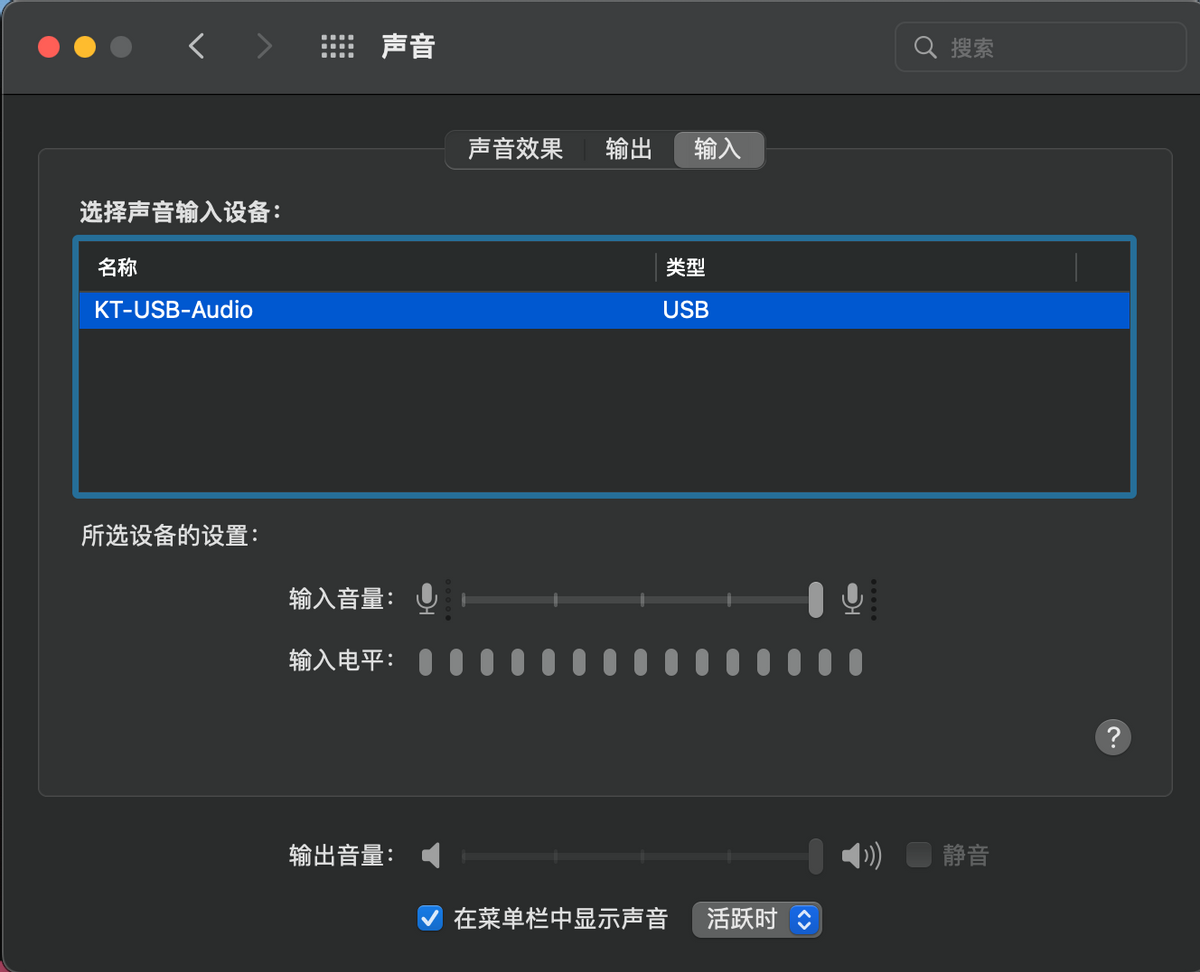1200x972 pixels.
Task: Click the 名称 column header
Action: [x=118, y=268]
